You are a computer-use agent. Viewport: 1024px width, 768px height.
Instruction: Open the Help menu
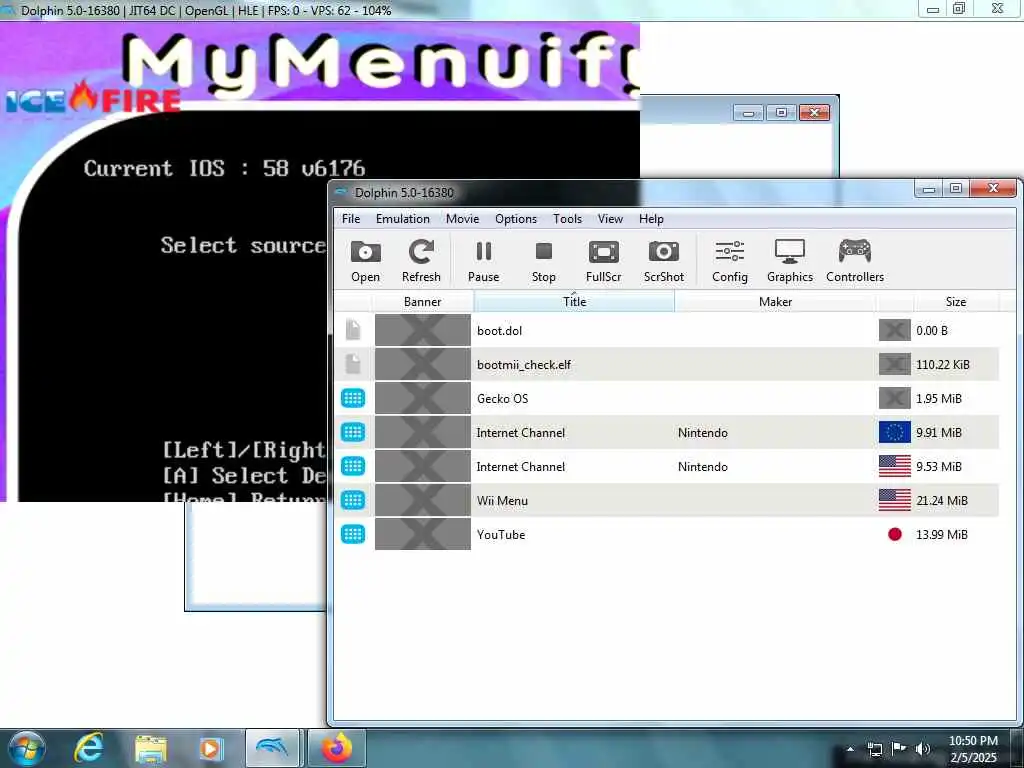tap(651, 219)
